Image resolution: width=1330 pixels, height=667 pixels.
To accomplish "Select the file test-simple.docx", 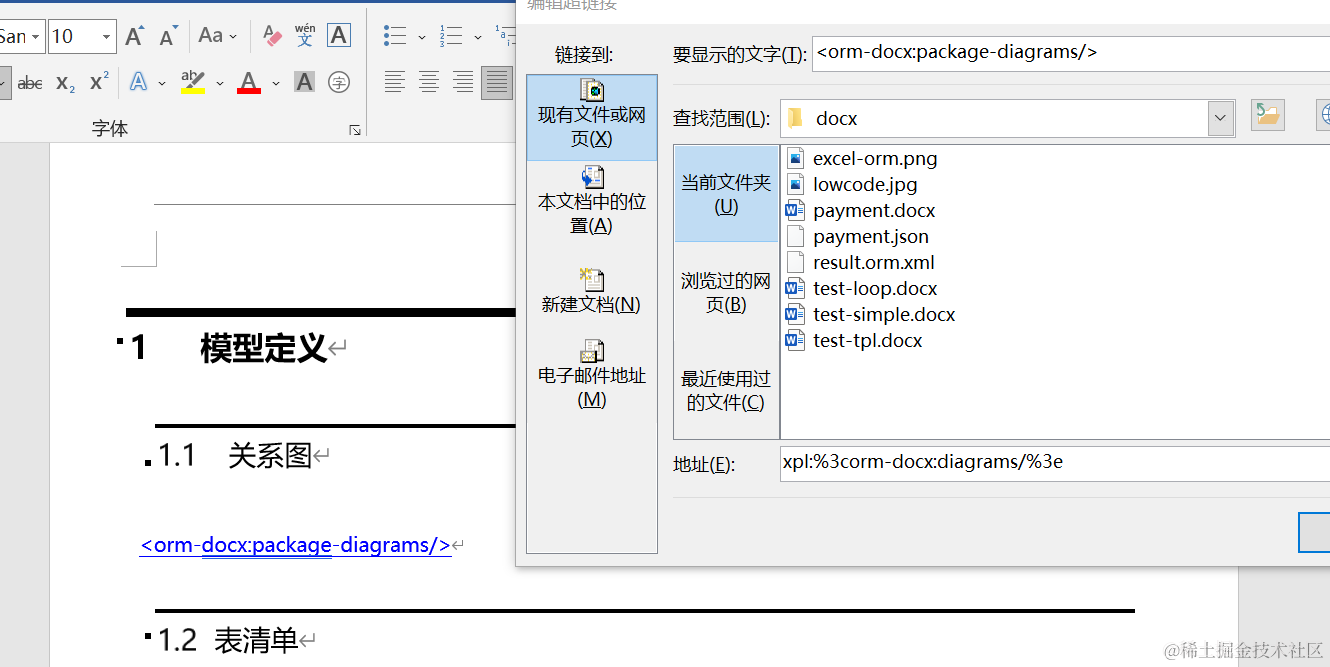I will click(884, 314).
